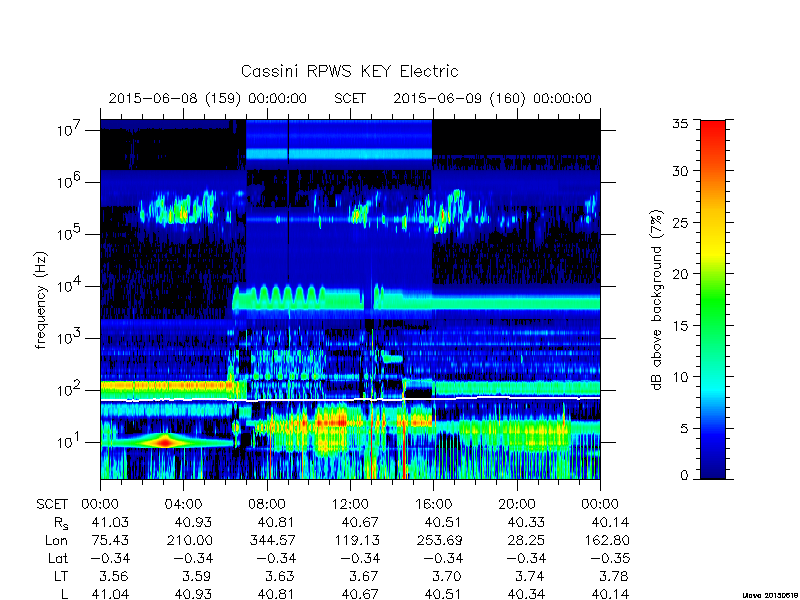This screenshot has width=800, height=600.
Task: Click the "16:00" time tick label
Action: [433, 504]
